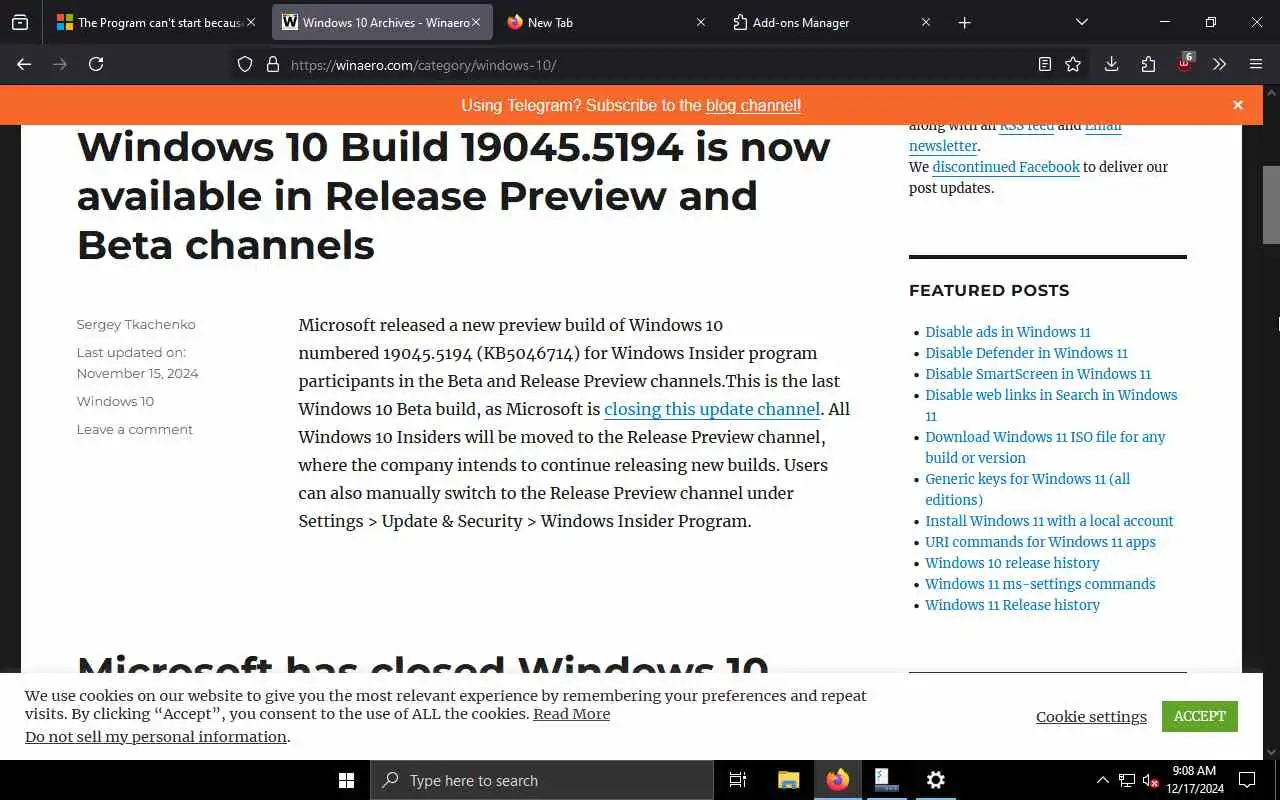Open Disable ads in Windows 11 post
Image resolution: width=1280 pixels, height=800 pixels.
tap(1008, 332)
